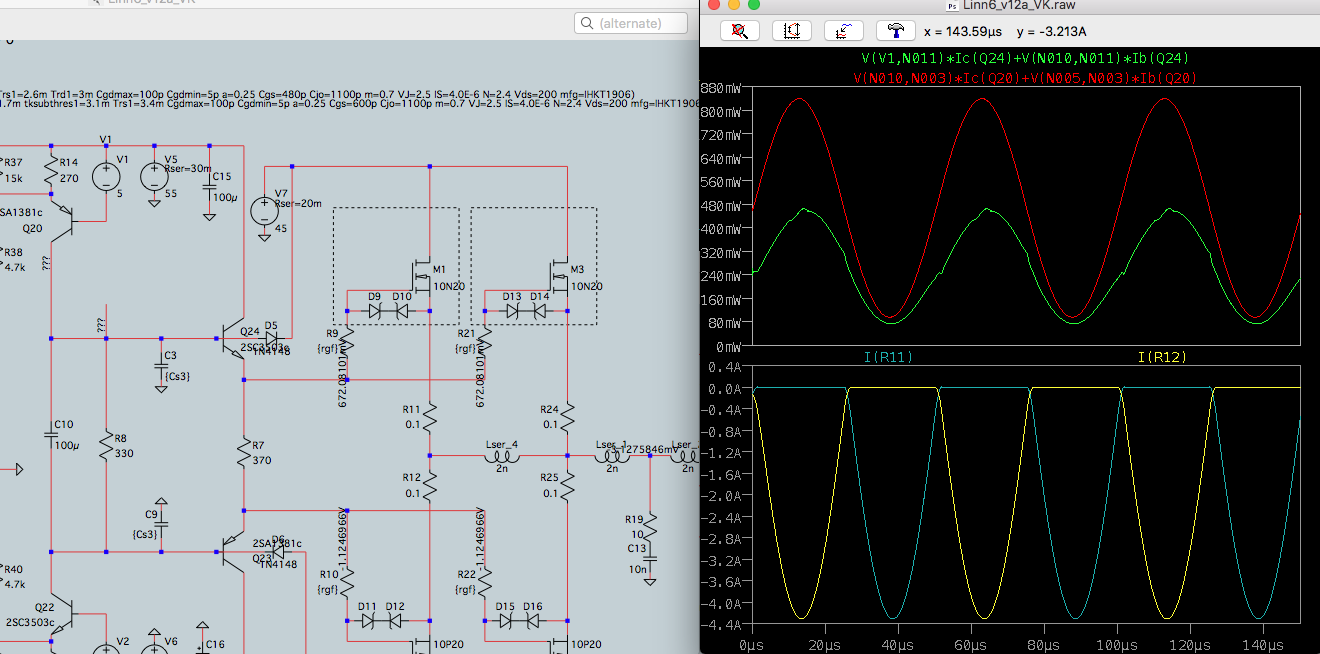Select diode D16 in the lower schematic

tap(532, 620)
